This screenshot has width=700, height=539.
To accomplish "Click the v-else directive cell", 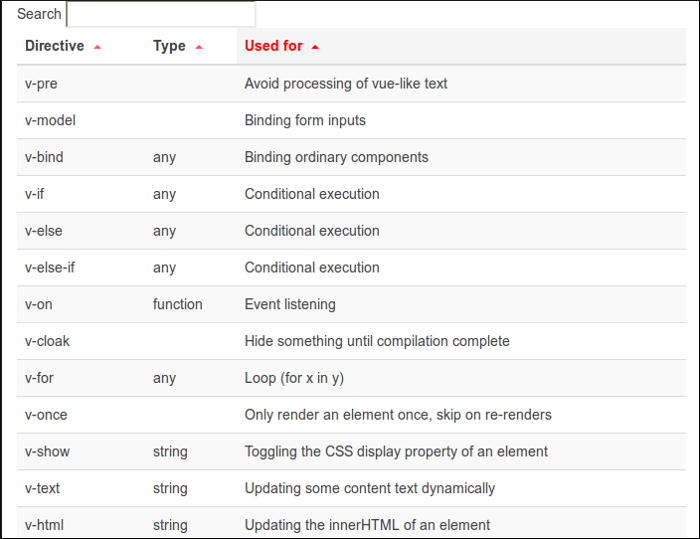I will (43, 231).
